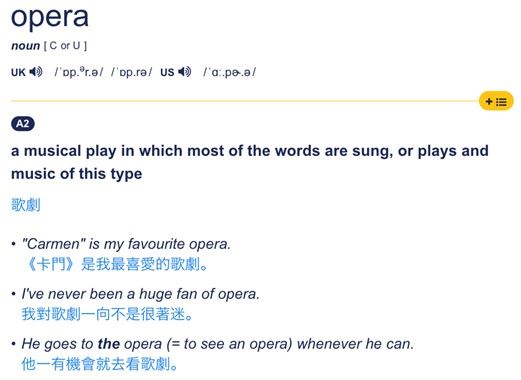Select the Carmen example sentence
Viewport: 521px width, 380px height.
[126, 244]
